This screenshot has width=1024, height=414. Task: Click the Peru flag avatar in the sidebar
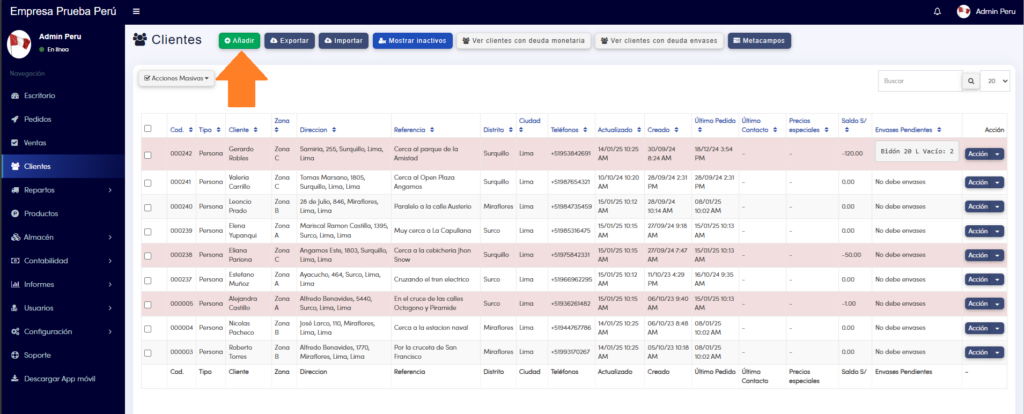19,44
